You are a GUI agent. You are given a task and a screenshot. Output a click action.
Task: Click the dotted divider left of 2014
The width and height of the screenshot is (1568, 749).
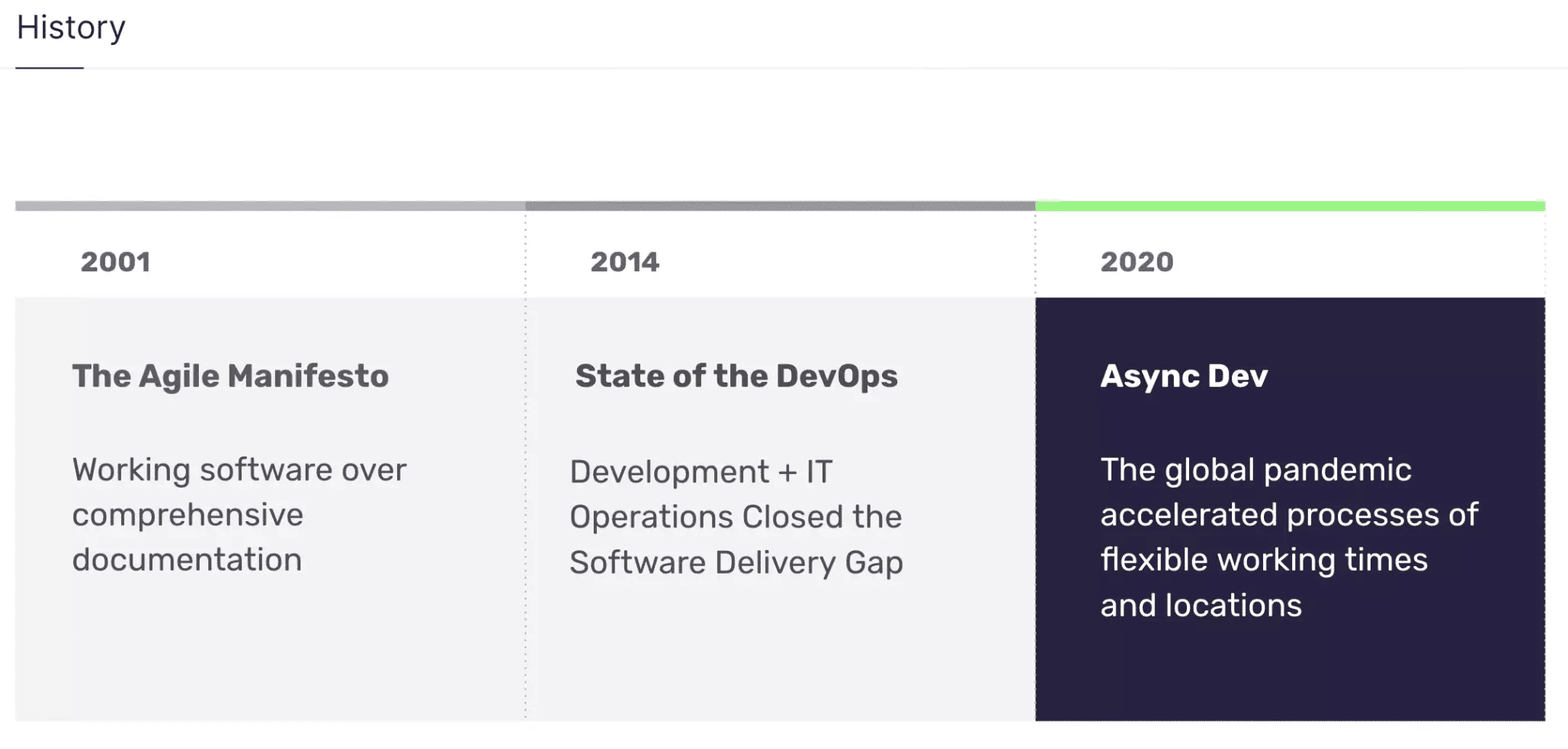(x=527, y=457)
